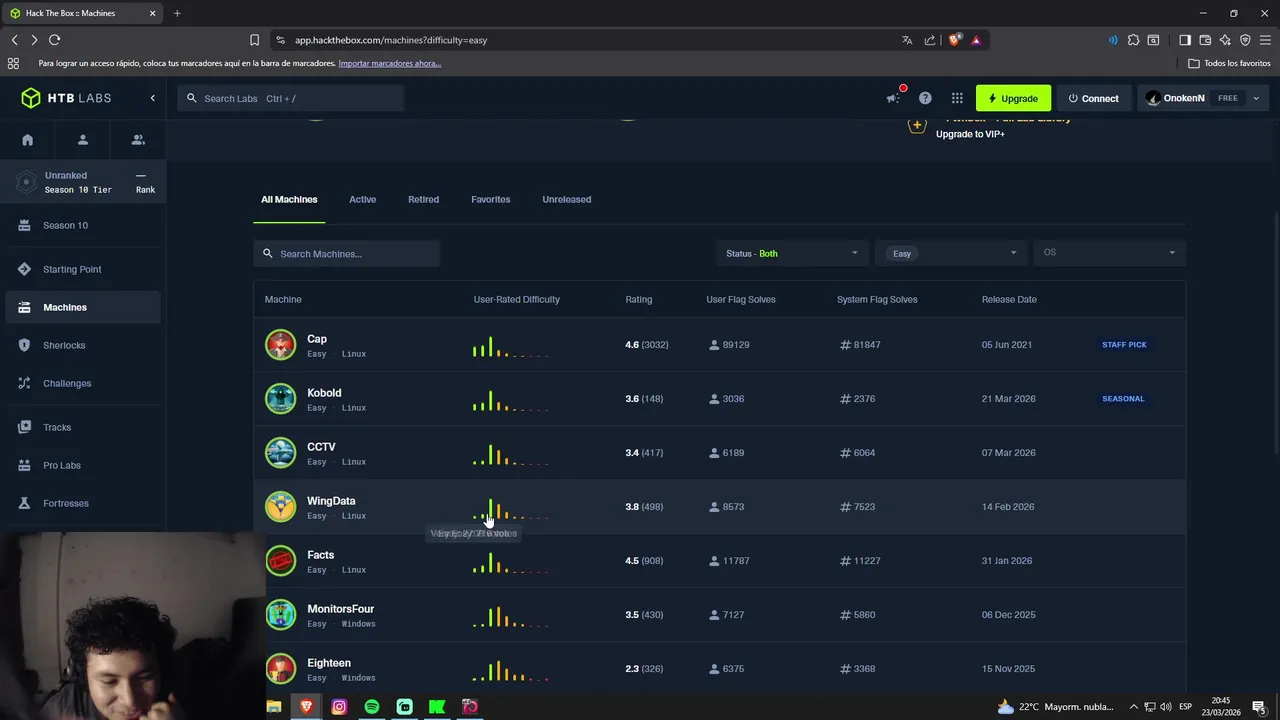Click CCTV user-rated difficulty bar chart
The width and height of the screenshot is (1280, 720).
(510, 454)
